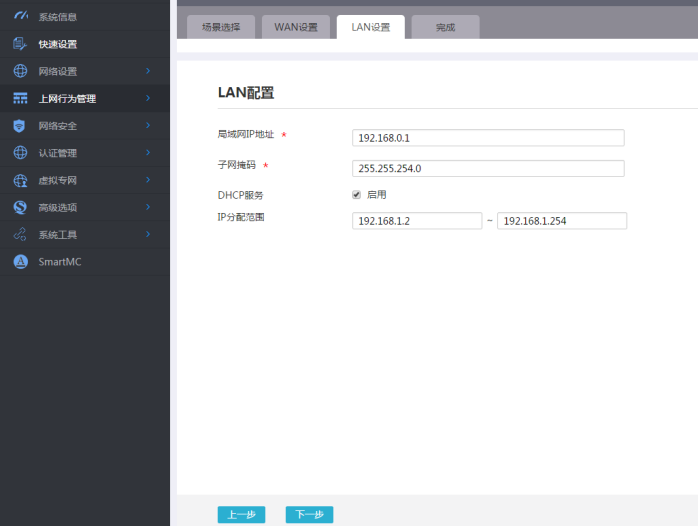
Task: Switch to the WAN设置 tab
Action: (x=296, y=27)
